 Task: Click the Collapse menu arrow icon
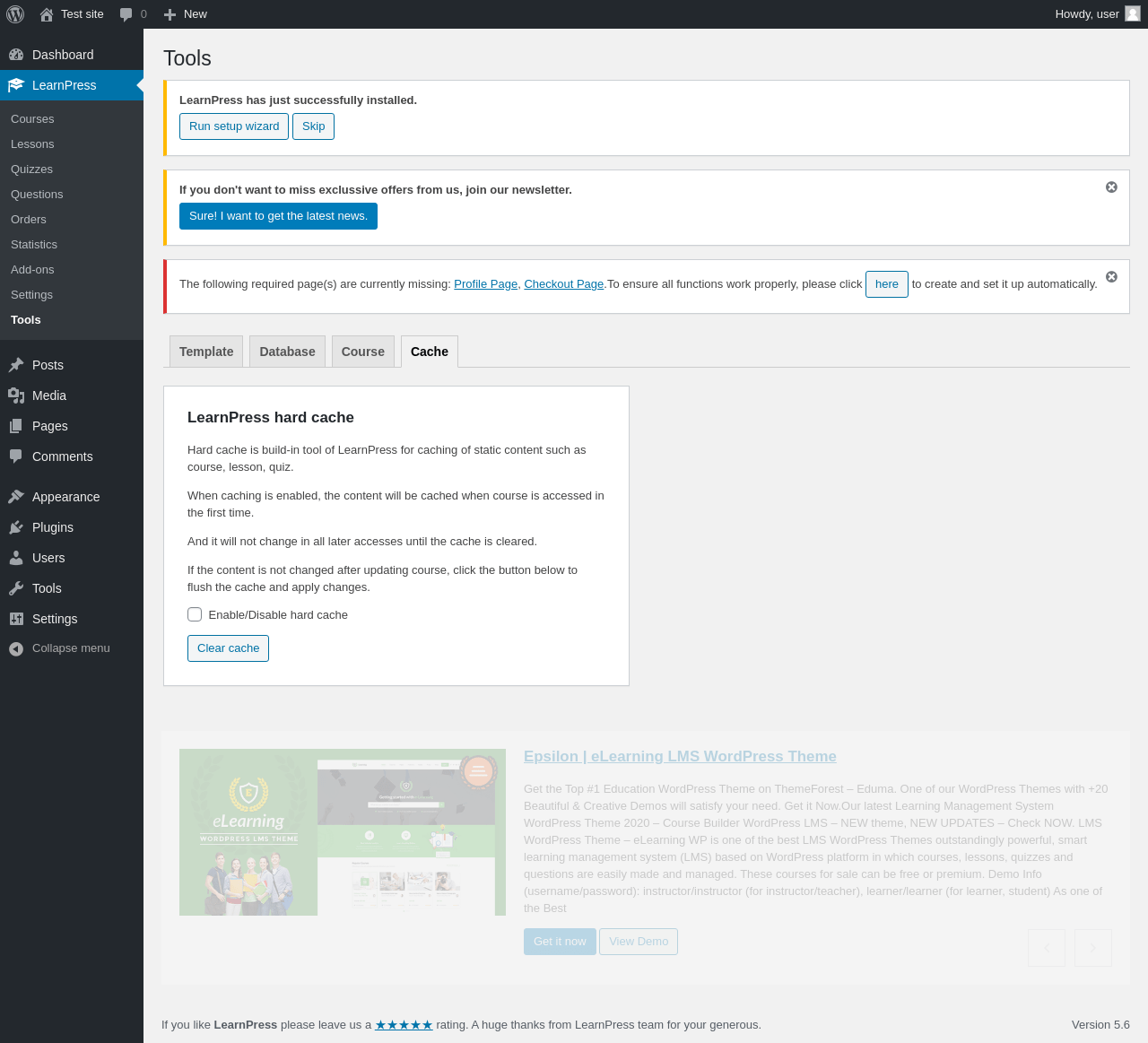pyautogui.click(x=16, y=648)
